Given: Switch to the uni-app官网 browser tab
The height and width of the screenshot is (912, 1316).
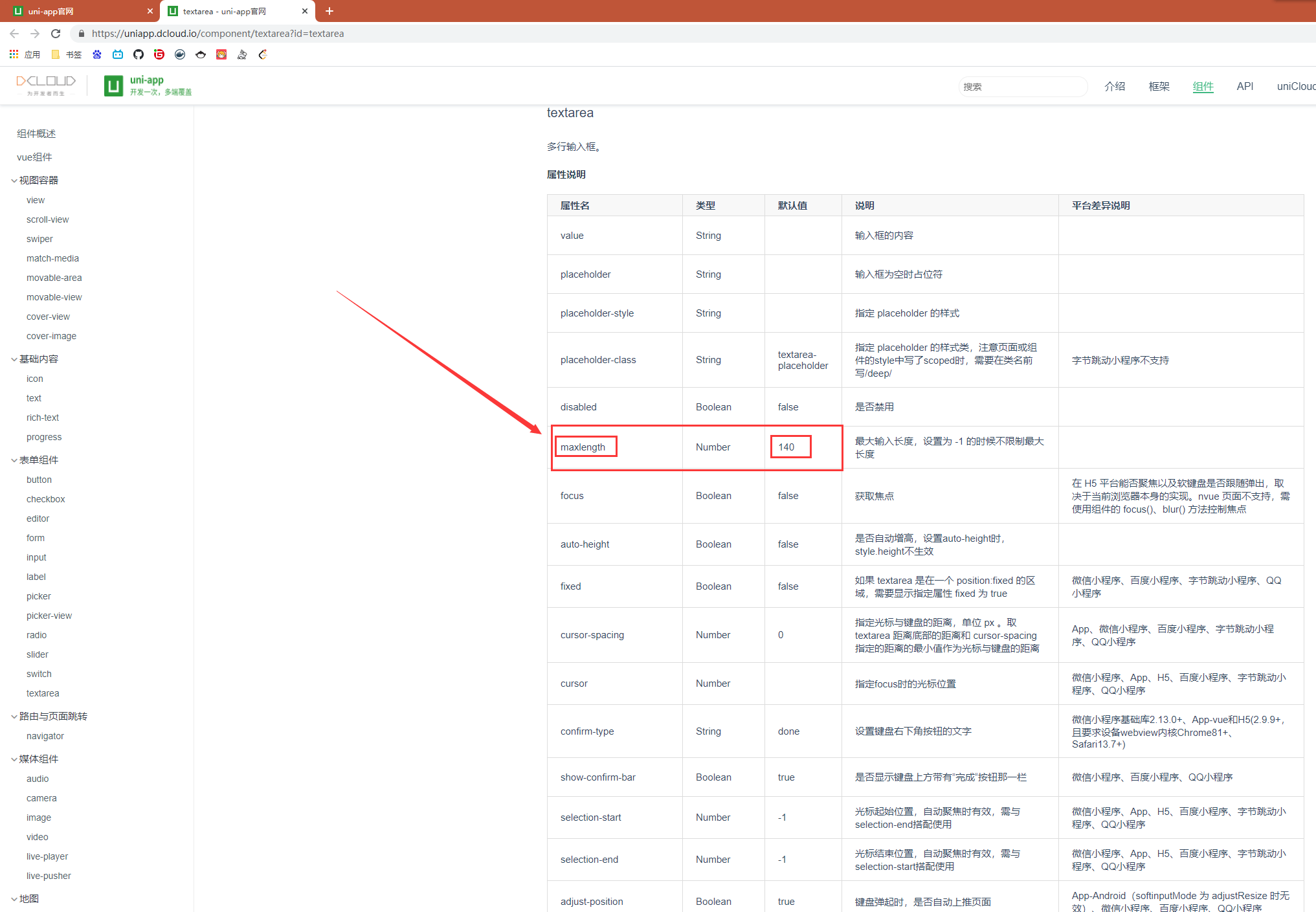Looking at the screenshot, I should [x=78, y=11].
